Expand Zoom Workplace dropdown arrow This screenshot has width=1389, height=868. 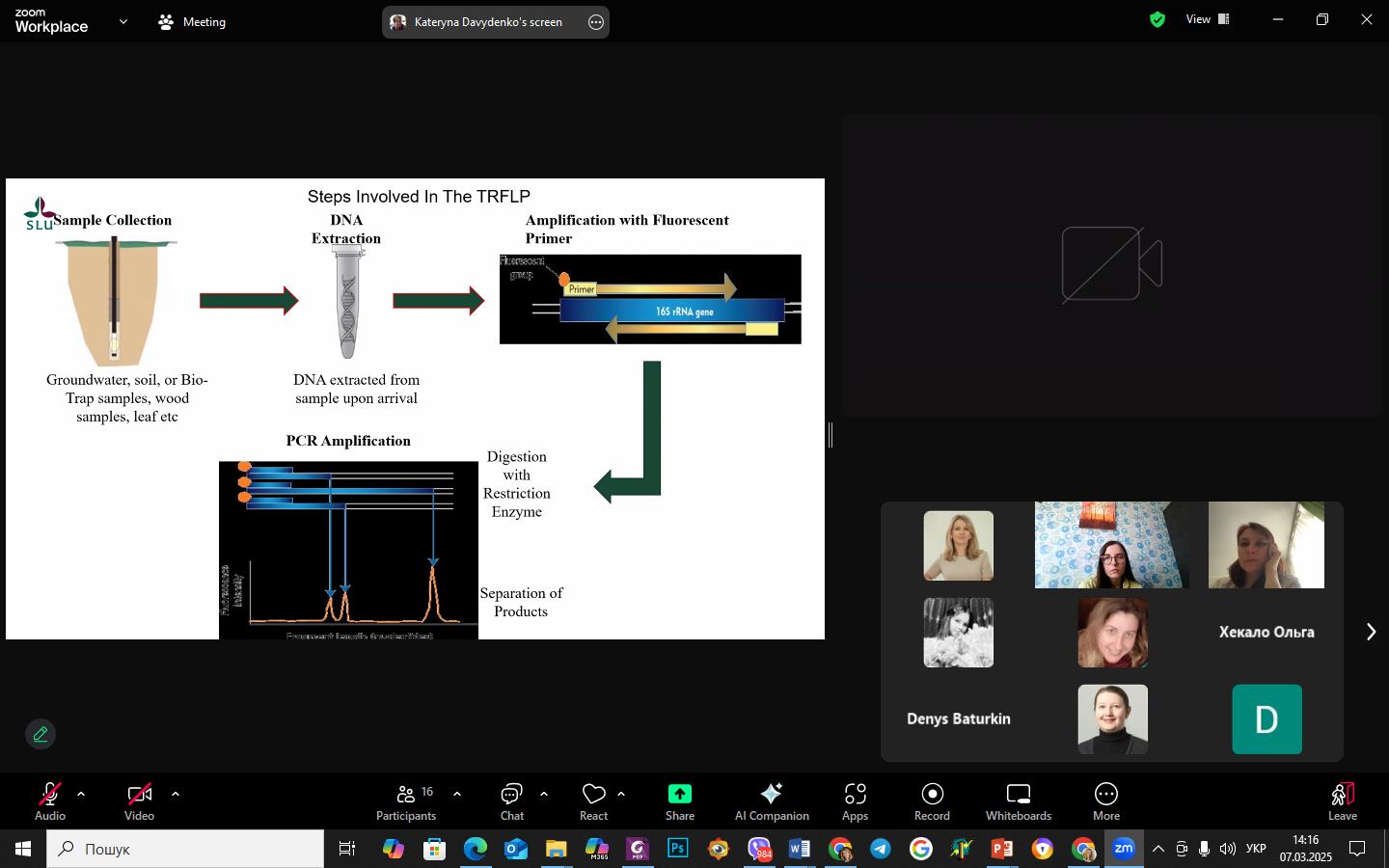point(123,21)
